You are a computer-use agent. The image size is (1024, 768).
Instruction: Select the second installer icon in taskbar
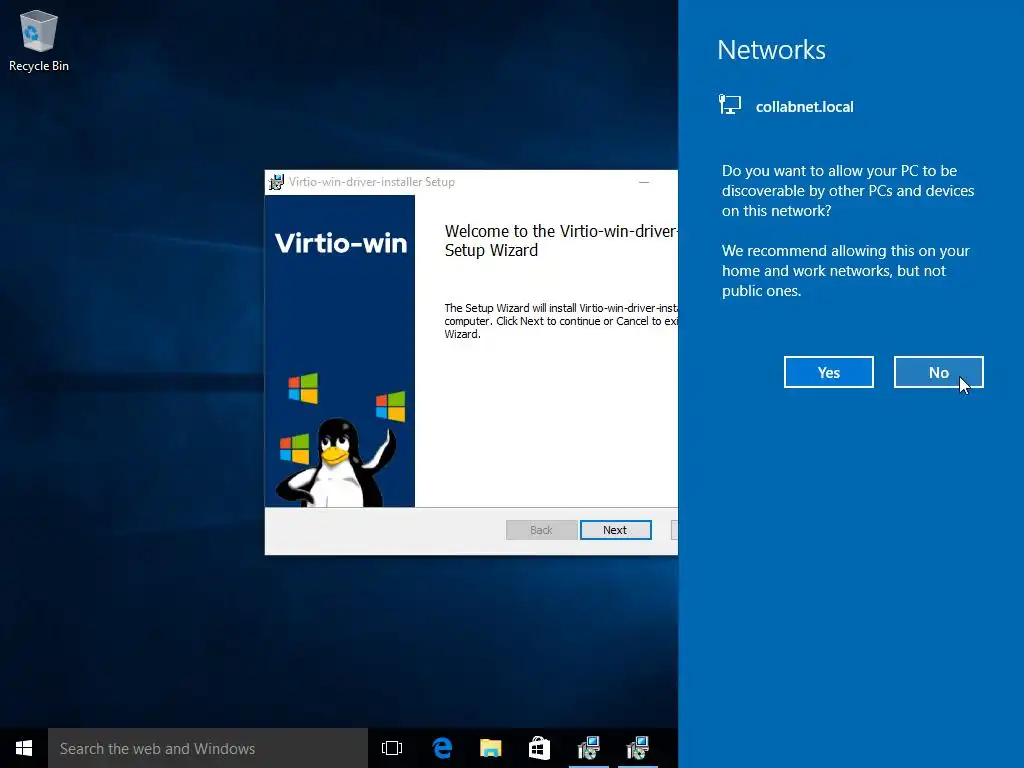click(x=637, y=748)
